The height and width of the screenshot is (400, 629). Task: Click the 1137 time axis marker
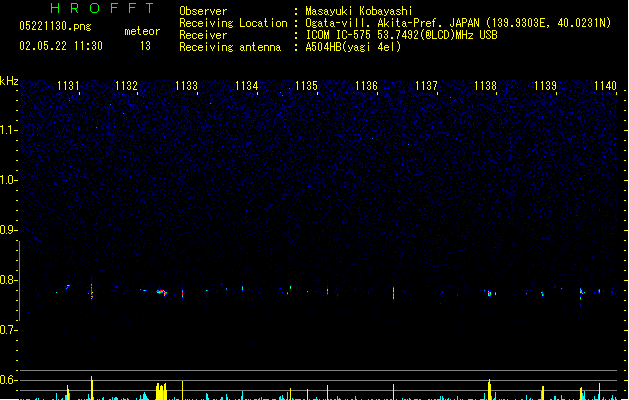(x=426, y=86)
